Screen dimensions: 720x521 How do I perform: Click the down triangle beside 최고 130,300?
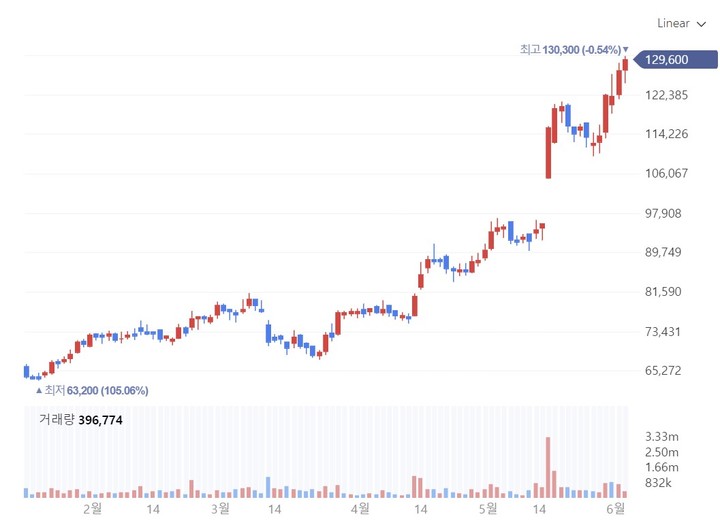coord(626,49)
